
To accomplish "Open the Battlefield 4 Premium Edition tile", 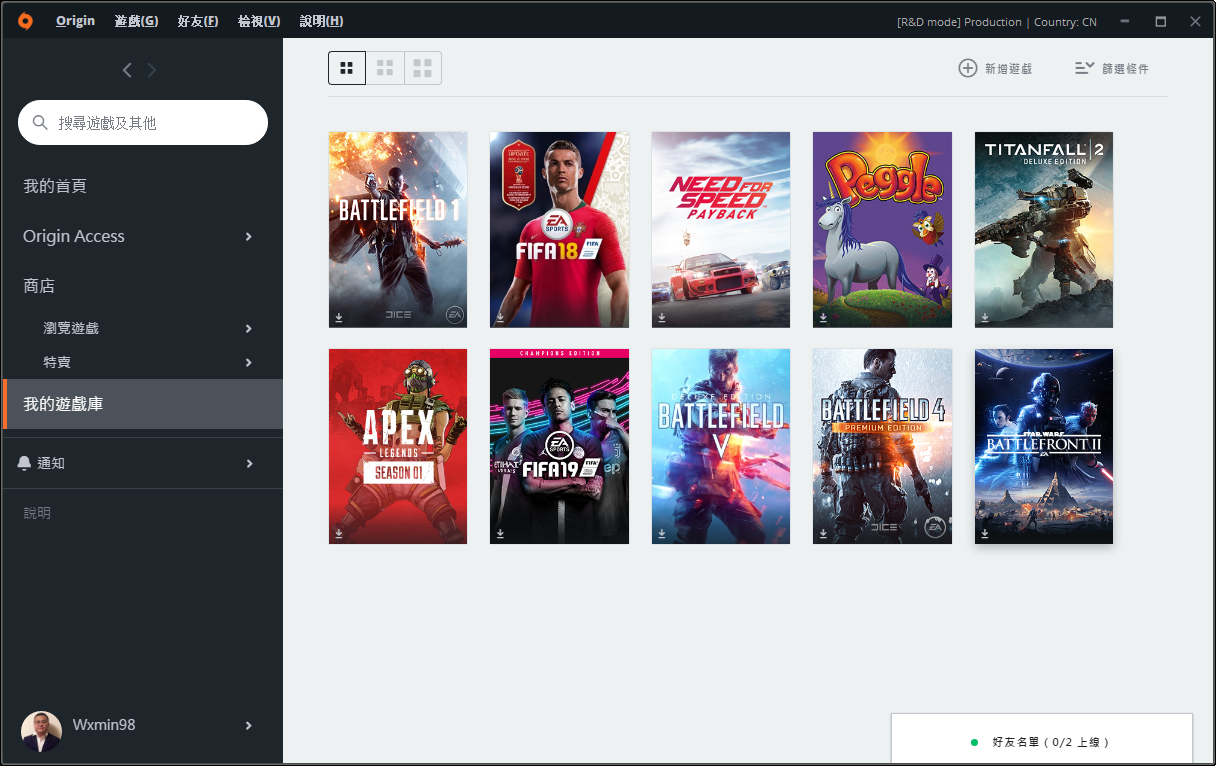I will coord(882,447).
